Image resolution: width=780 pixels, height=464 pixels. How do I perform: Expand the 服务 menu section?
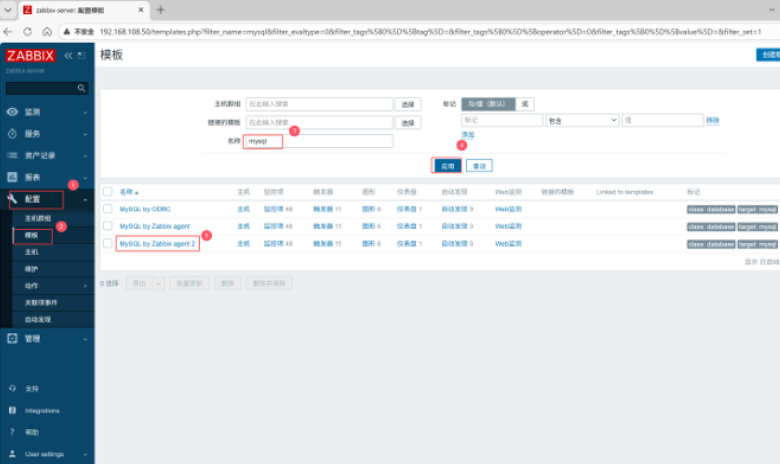pyautogui.click(x=86, y=134)
